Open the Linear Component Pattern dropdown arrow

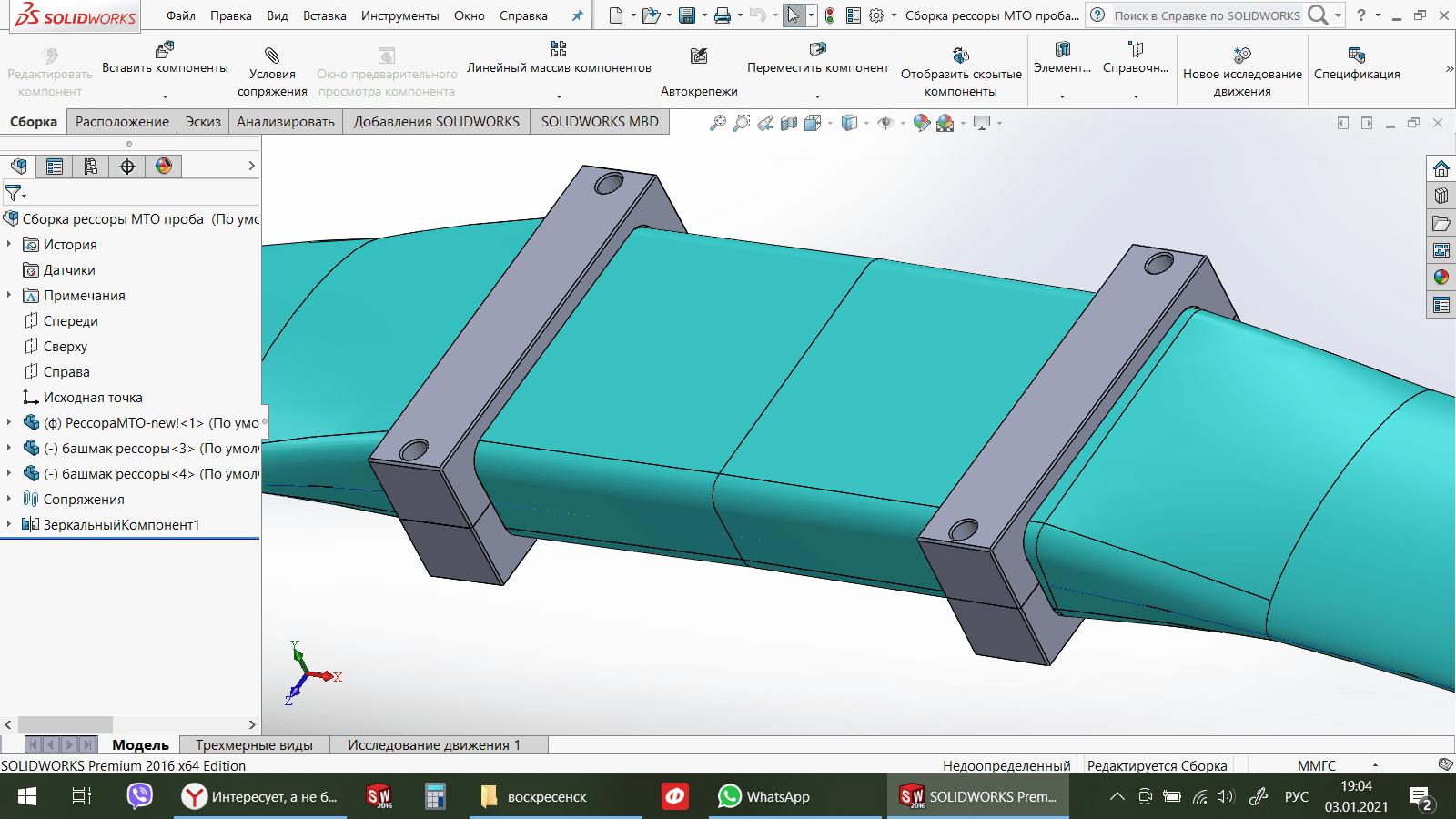559,96
